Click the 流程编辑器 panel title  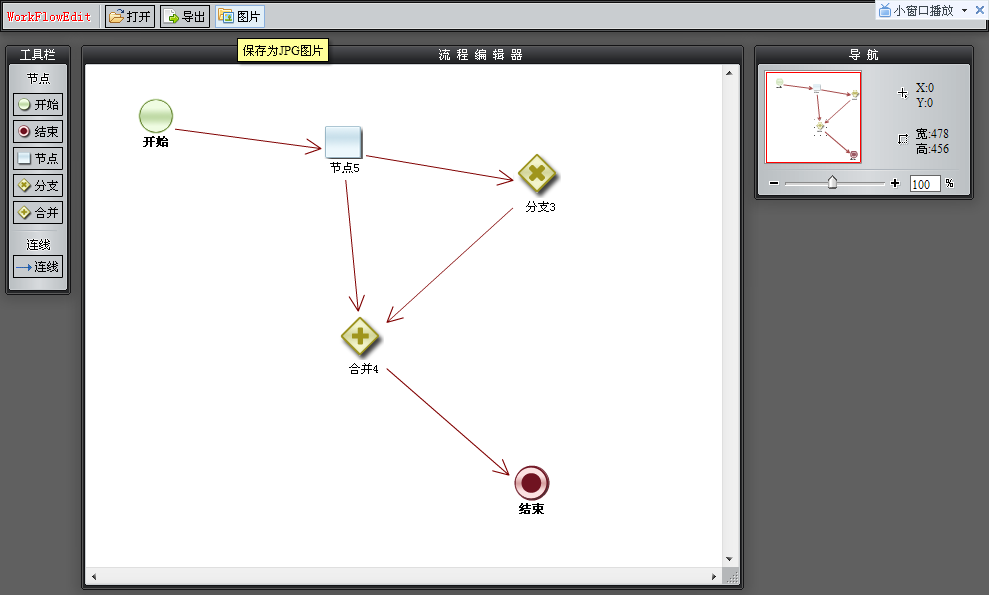tap(481, 55)
